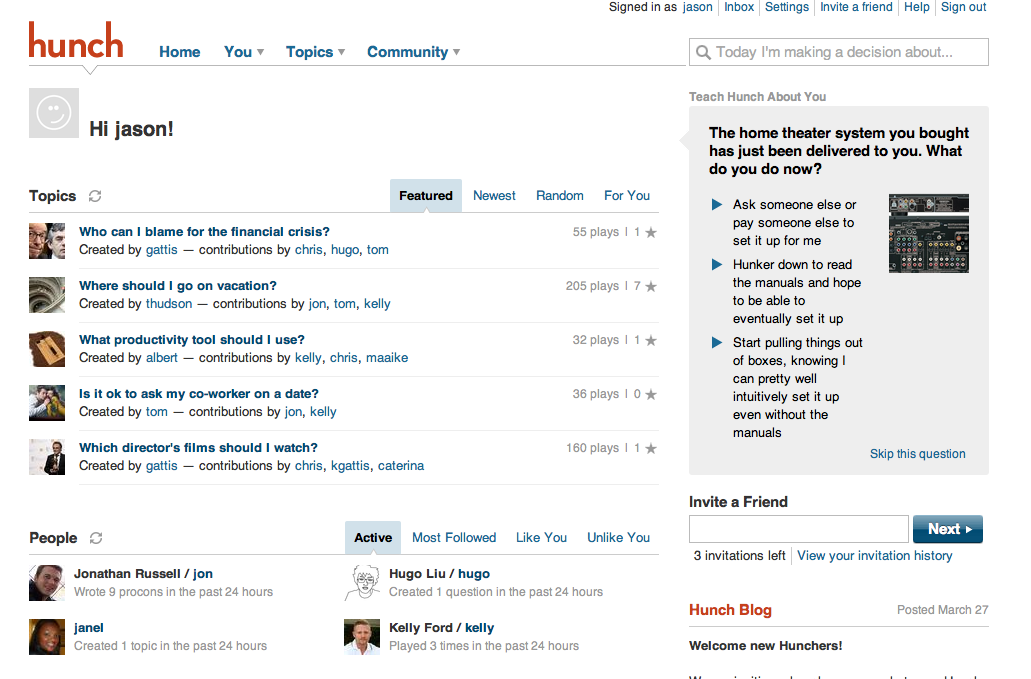
Task: Open 'Is it ok to ask my co-worker' topic
Action: coord(199,393)
